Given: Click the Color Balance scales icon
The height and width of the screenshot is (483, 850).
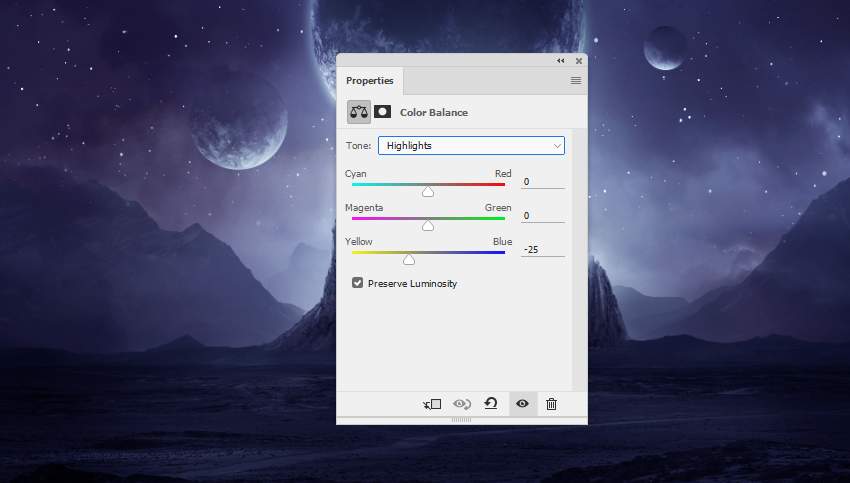Looking at the screenshot, I should 358,112.
